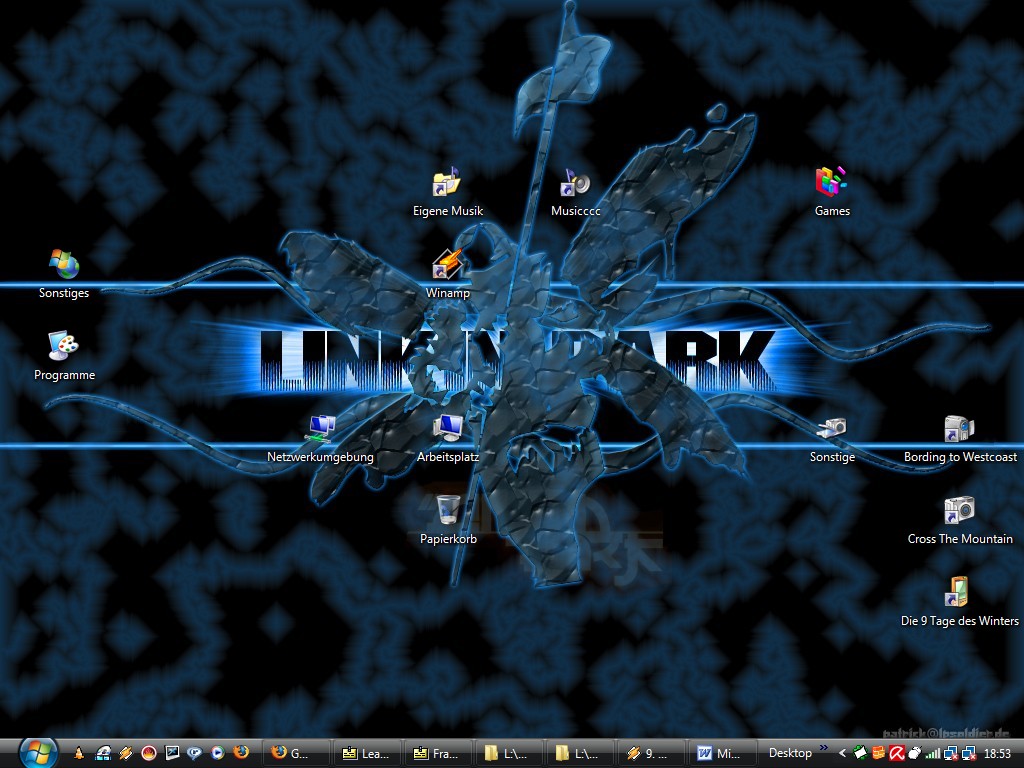
Task: Open the Bording to Westcoast shortcut
Action: [960, 439]
